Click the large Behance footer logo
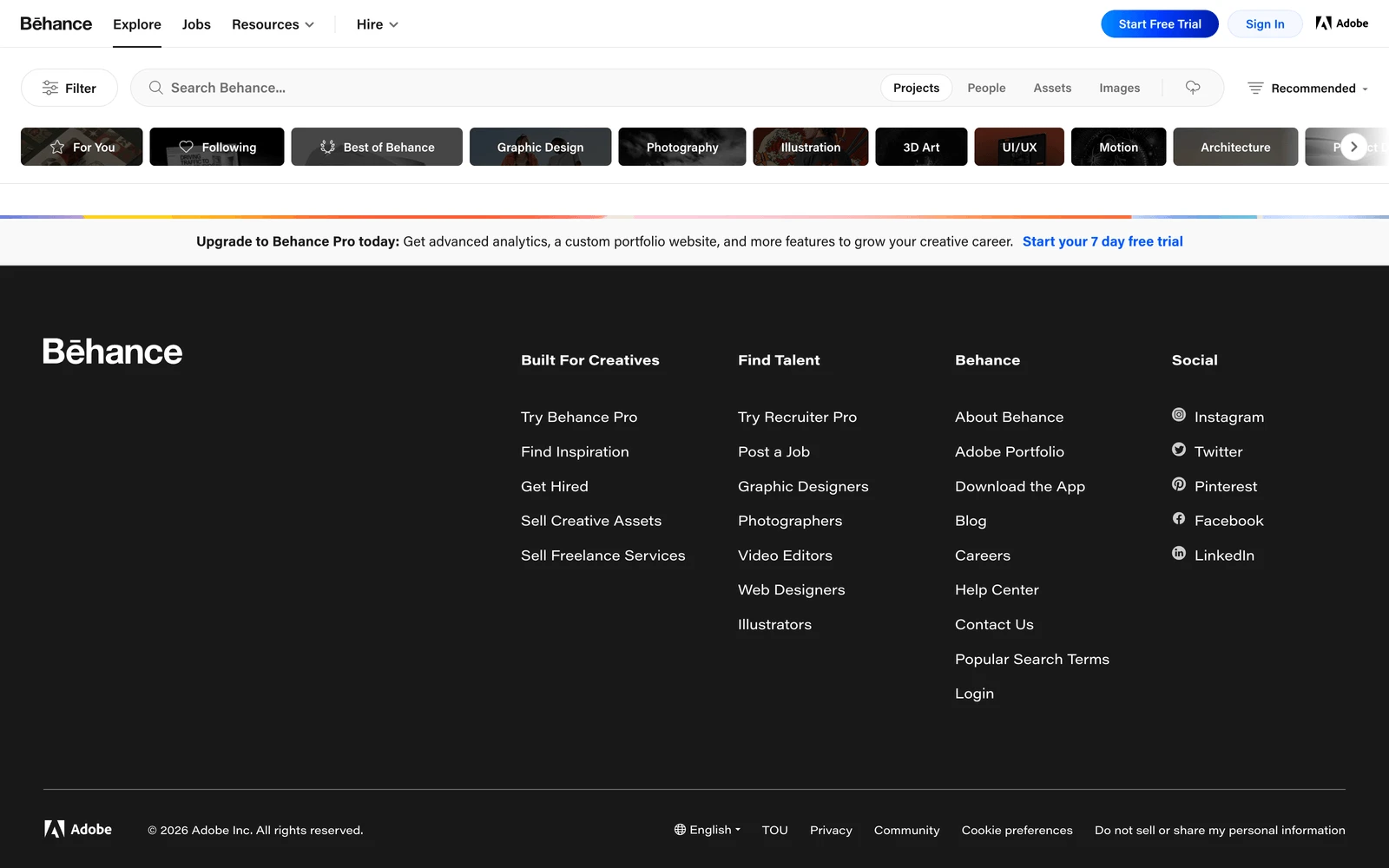This screenshot has width=1389, height=868. tap(113, 352)
